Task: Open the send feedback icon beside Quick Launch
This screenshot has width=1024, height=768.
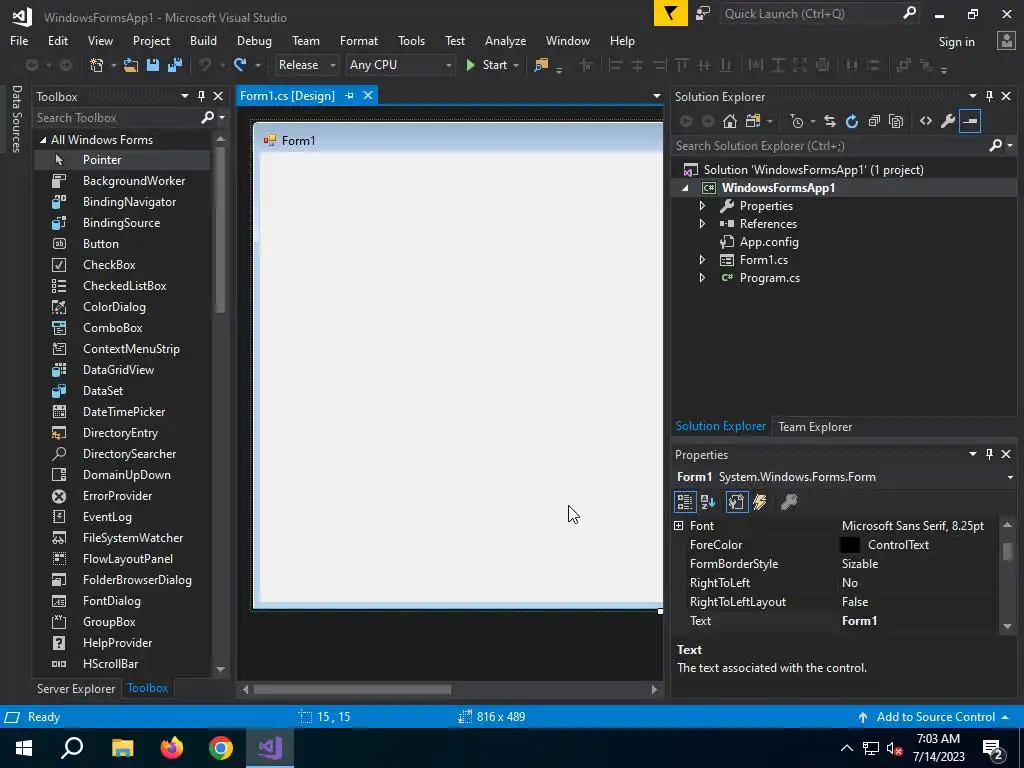Action: 703,13
